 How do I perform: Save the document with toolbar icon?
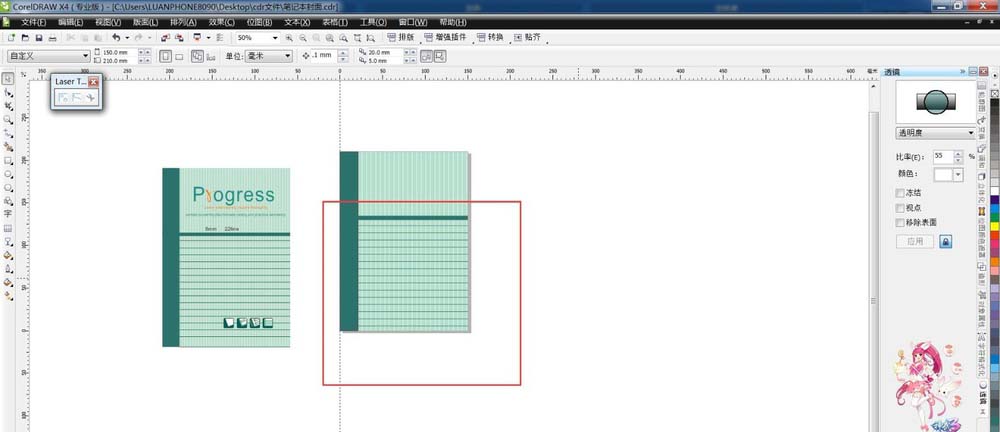39,38
